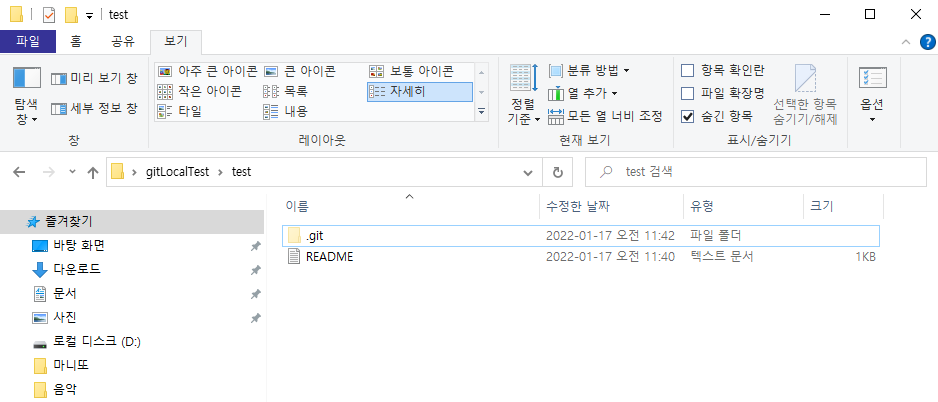Refresh the current folder
The height and width of the screenshot is (402, 938).
(x=558, y=172)
